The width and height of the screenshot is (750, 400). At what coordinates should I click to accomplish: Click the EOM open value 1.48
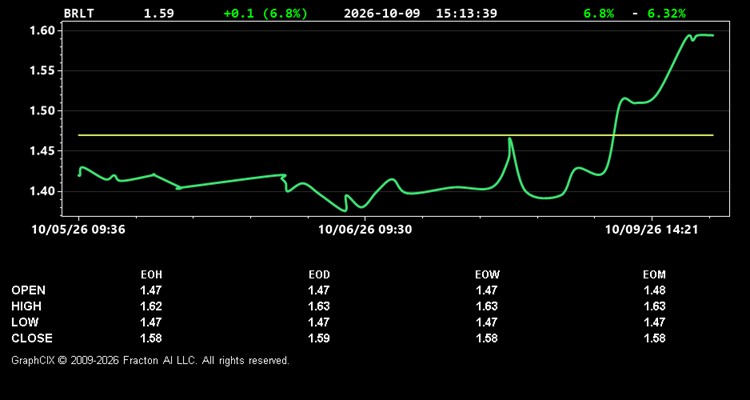(654, 290)
